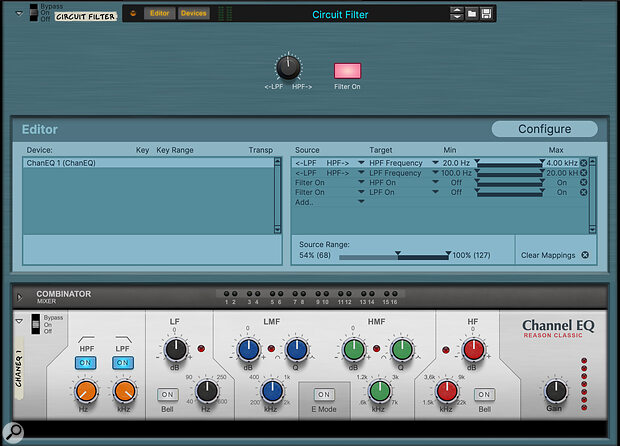Open HPF On target dropdown
Screen dimensions: 620x446
pos(435,182)
